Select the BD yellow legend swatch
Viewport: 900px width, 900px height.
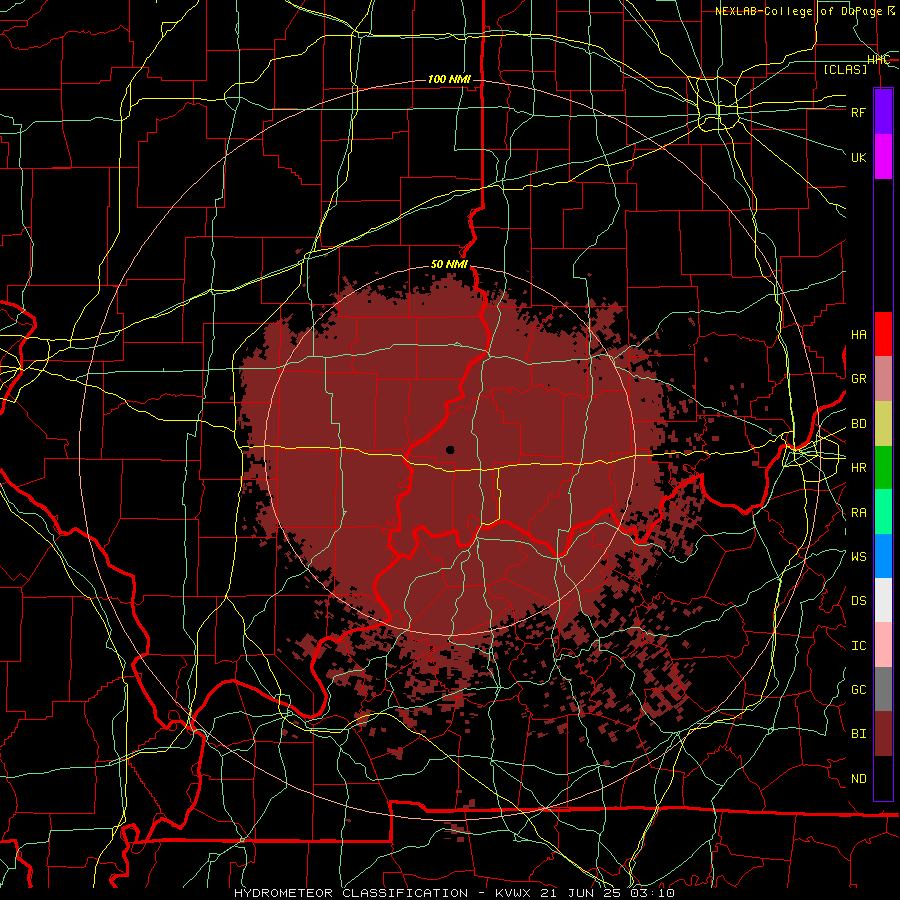tap(883, 424)
